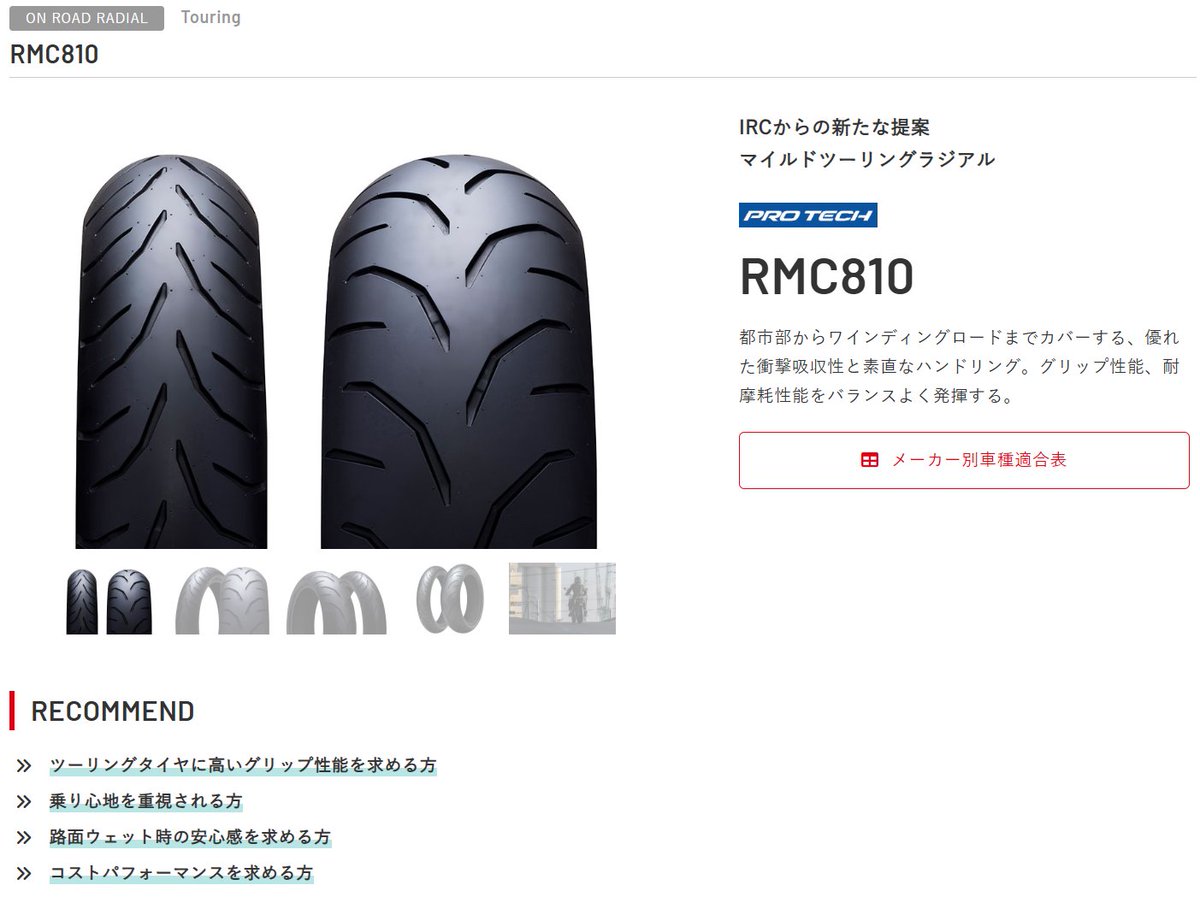Click the large rear tire image
The image size is (1200, 897).
click(459, 352)
